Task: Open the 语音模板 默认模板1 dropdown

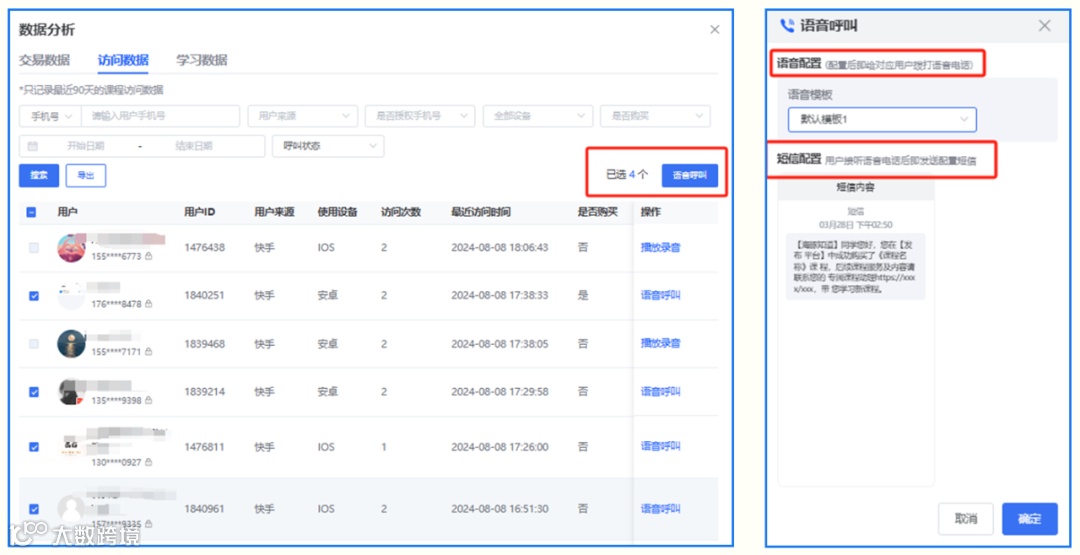Action: [x=882, y=119]
